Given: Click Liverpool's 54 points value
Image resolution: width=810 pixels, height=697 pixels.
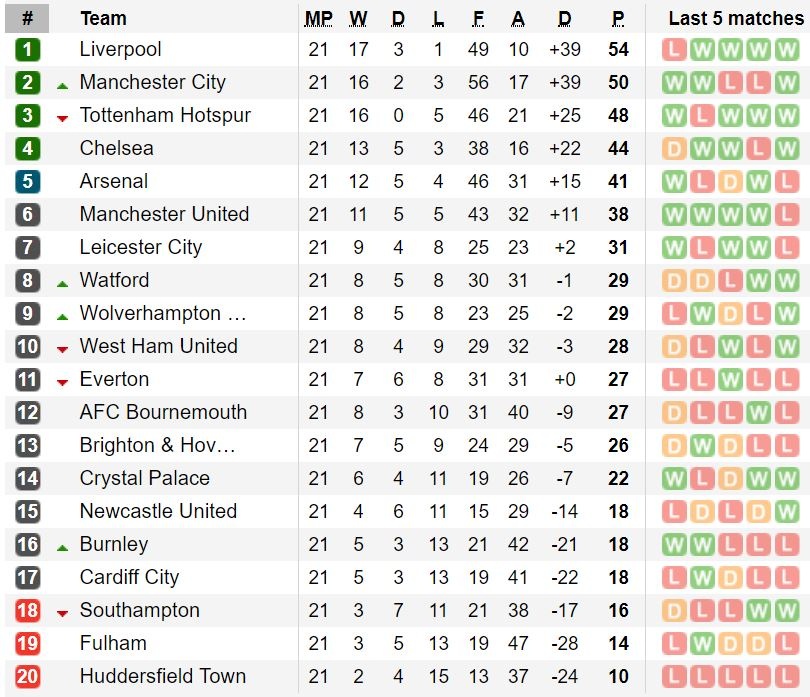Looking at the screenshot, I should click(x=618, y=50).
